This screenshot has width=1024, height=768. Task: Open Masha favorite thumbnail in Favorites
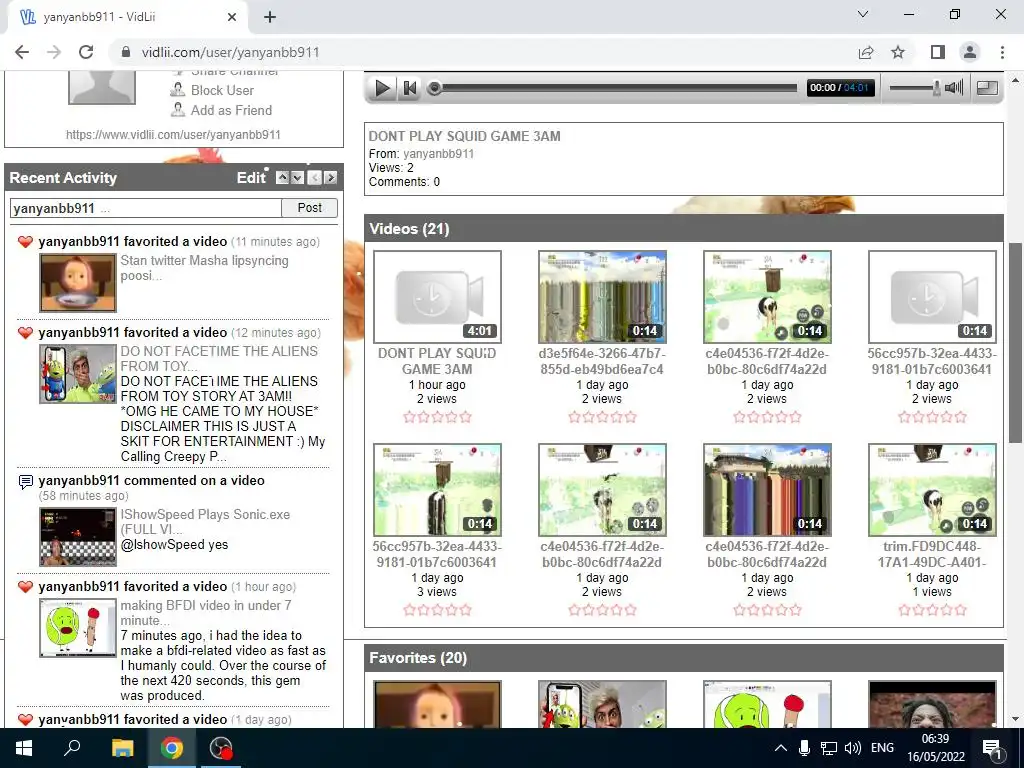(438, 704)
